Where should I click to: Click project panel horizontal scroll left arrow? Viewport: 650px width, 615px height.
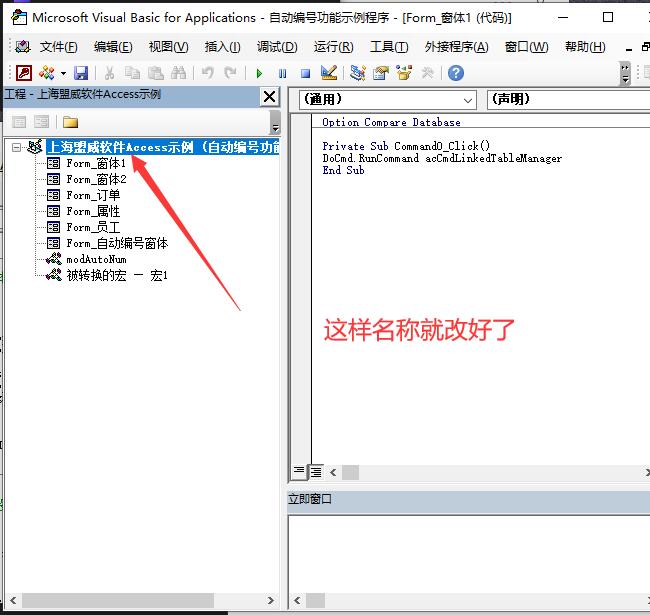(x=13, y=600)
